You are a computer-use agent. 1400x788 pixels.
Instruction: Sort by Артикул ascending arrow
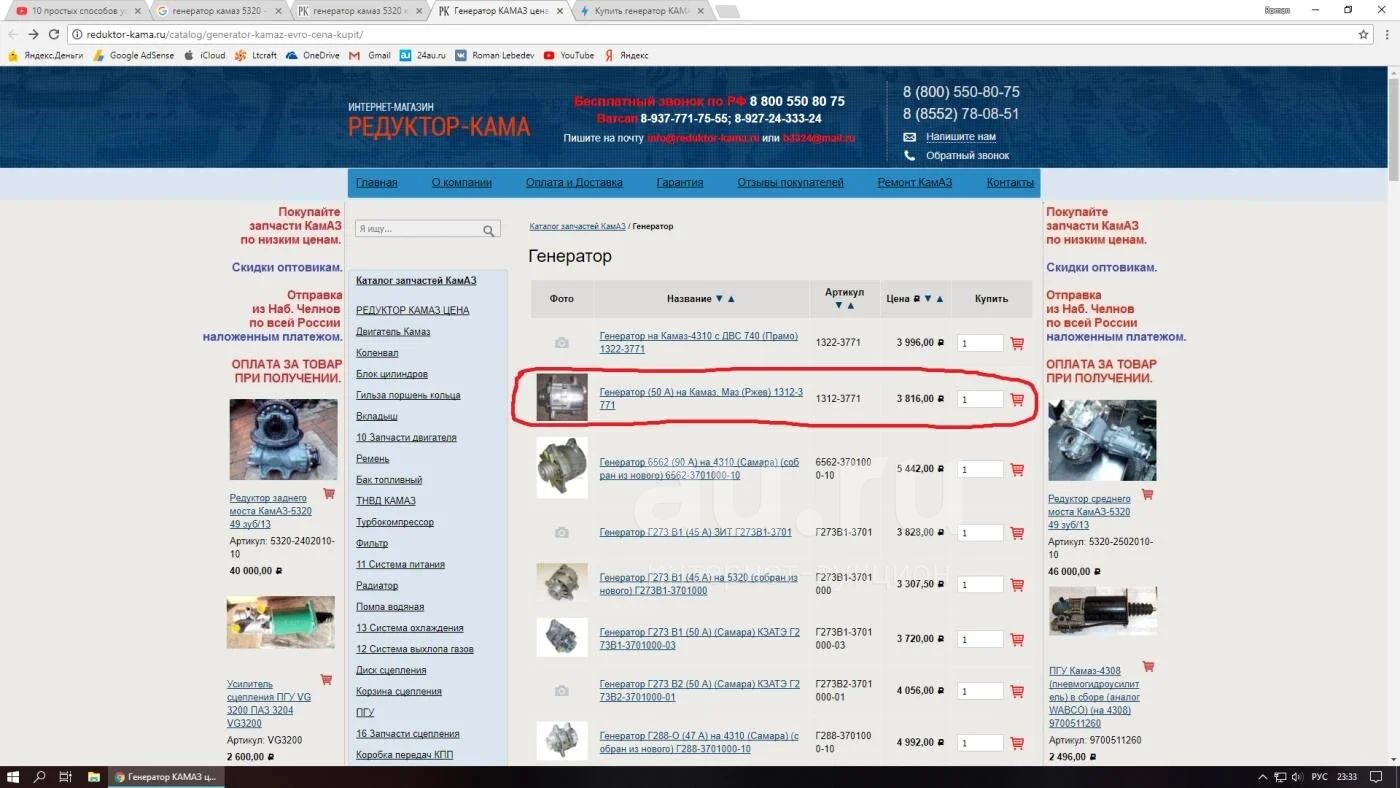coord(851,305)
